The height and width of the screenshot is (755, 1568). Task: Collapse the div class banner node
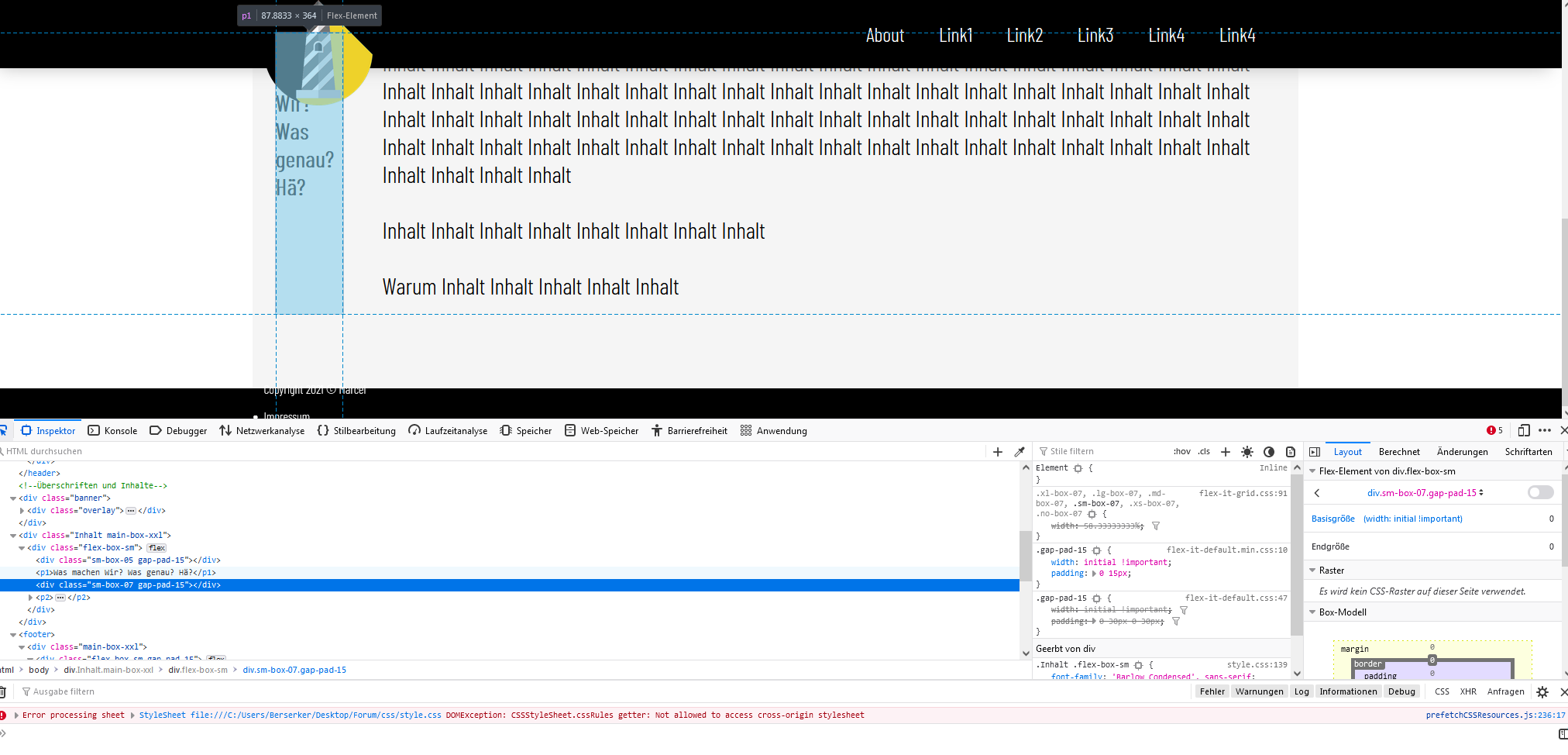tap(13, 498)
